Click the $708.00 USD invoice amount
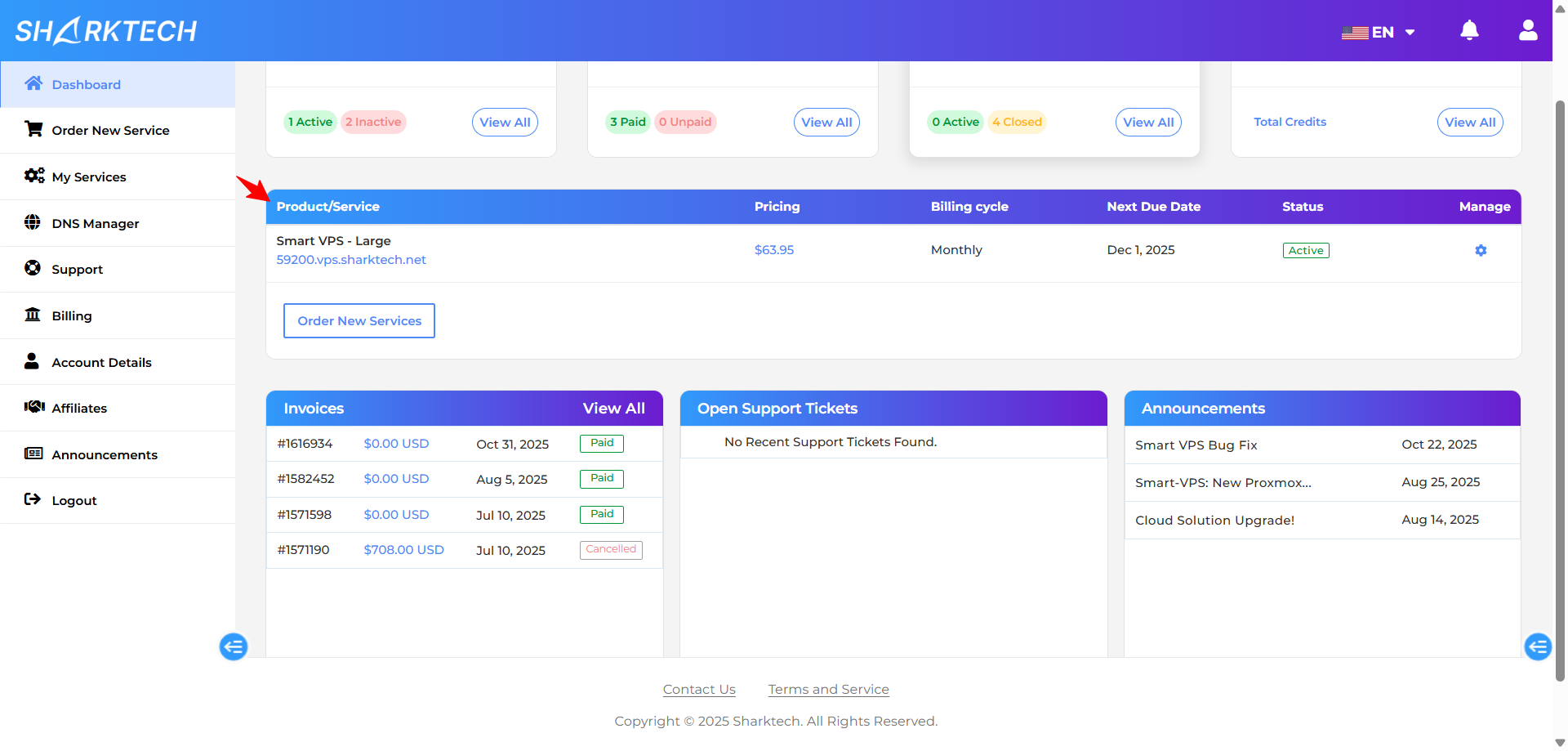 403,550
